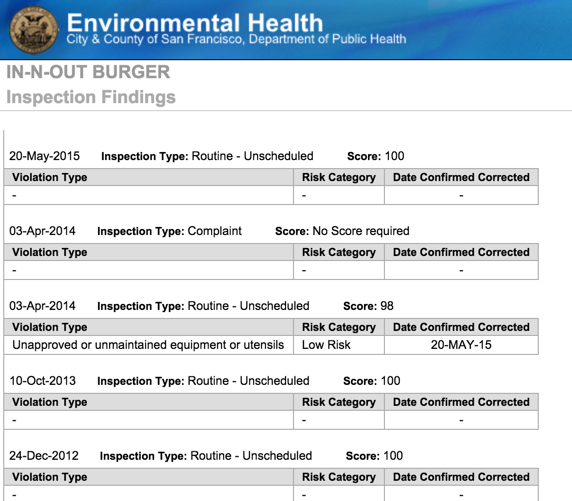Click the 24-Dec-2012 inspection date
The width and height of the screenshot is (572, 501).
44,456
